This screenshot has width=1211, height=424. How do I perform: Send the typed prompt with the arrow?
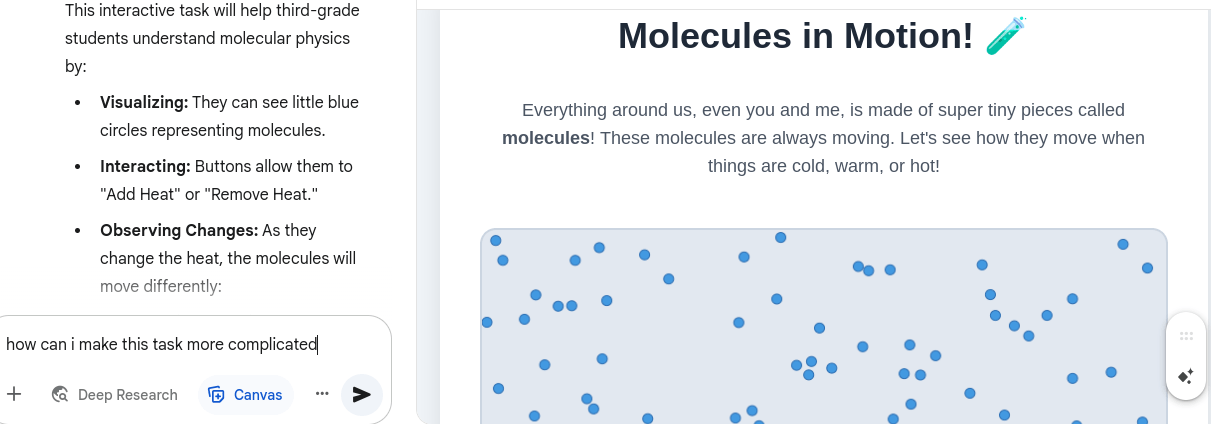[362, 395]
